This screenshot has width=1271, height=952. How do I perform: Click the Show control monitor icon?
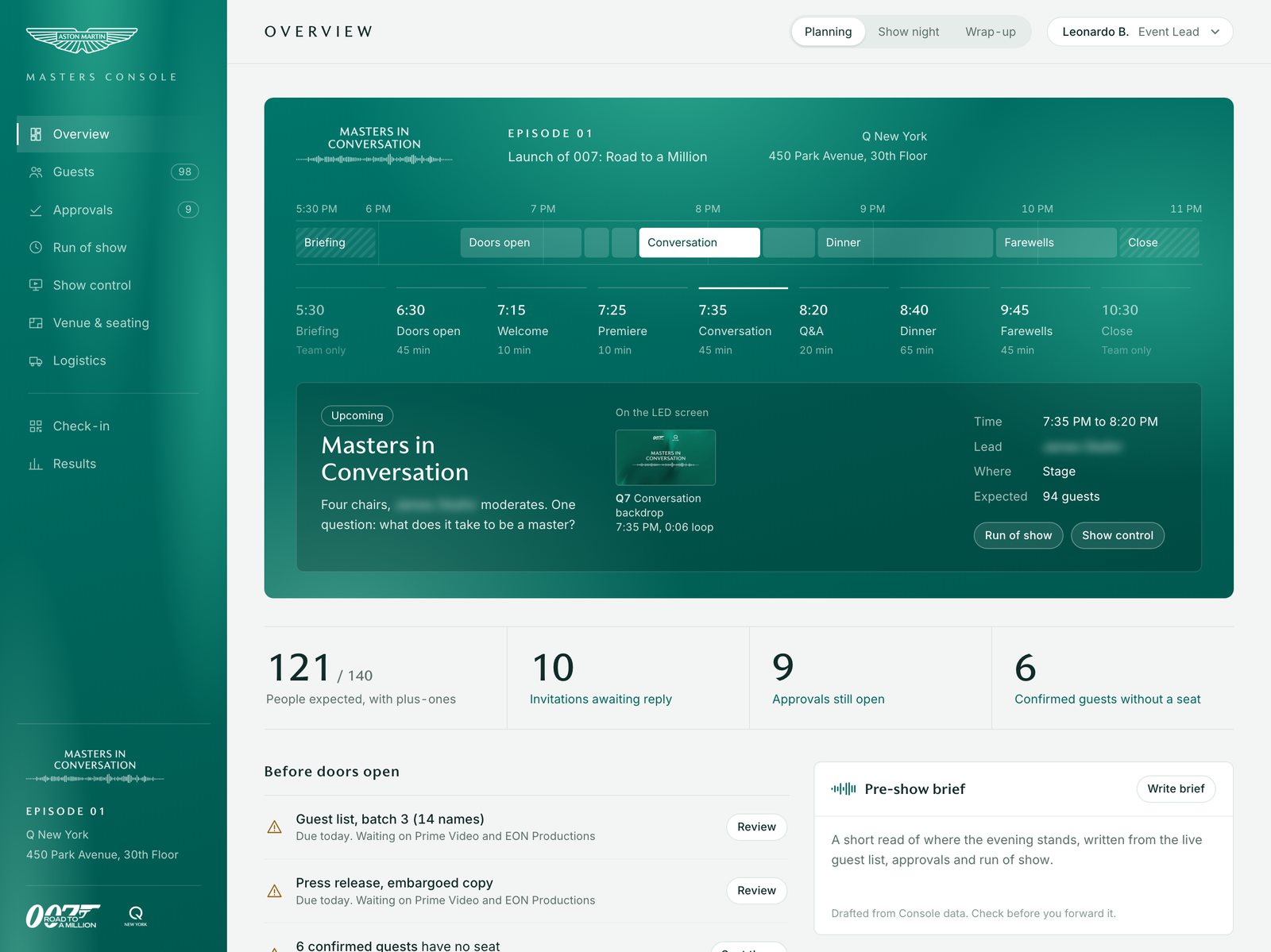click(x=36, y=285)
